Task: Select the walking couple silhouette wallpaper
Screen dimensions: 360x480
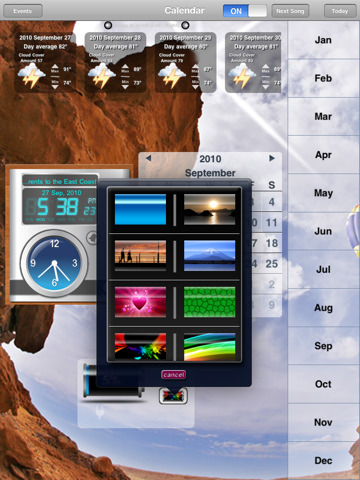Action: 140,256
